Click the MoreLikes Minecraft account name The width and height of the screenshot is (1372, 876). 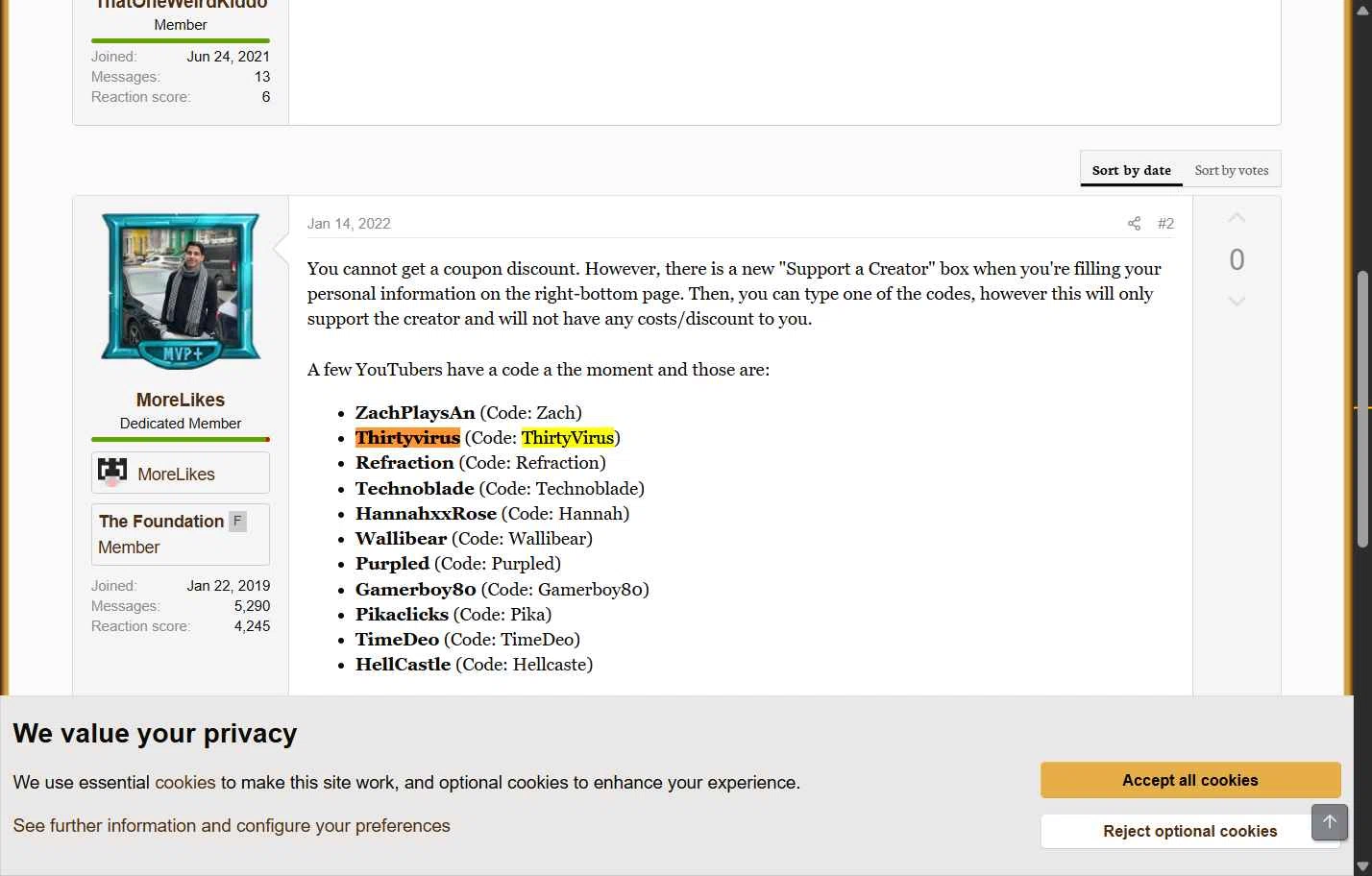[x=176, y=474]
